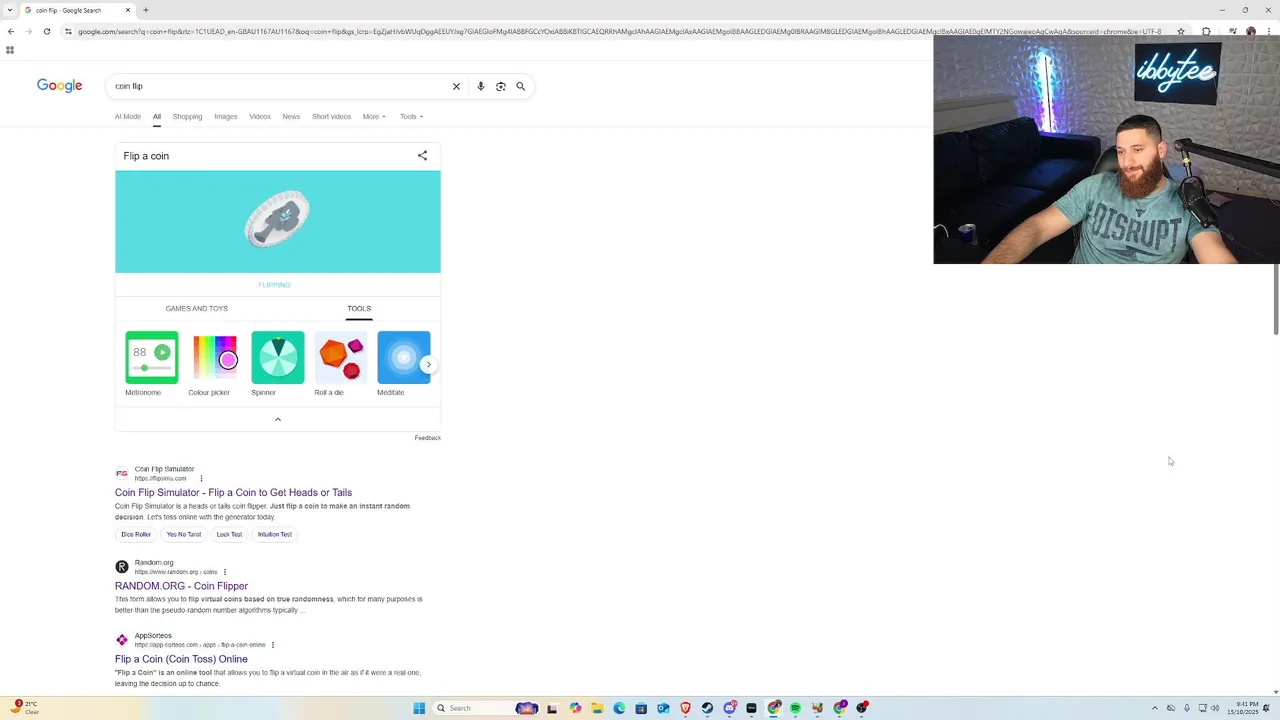This screenshot has width=1280, height=720.
Task: Close the coin flip browser tab
Action: coord(128,10)
